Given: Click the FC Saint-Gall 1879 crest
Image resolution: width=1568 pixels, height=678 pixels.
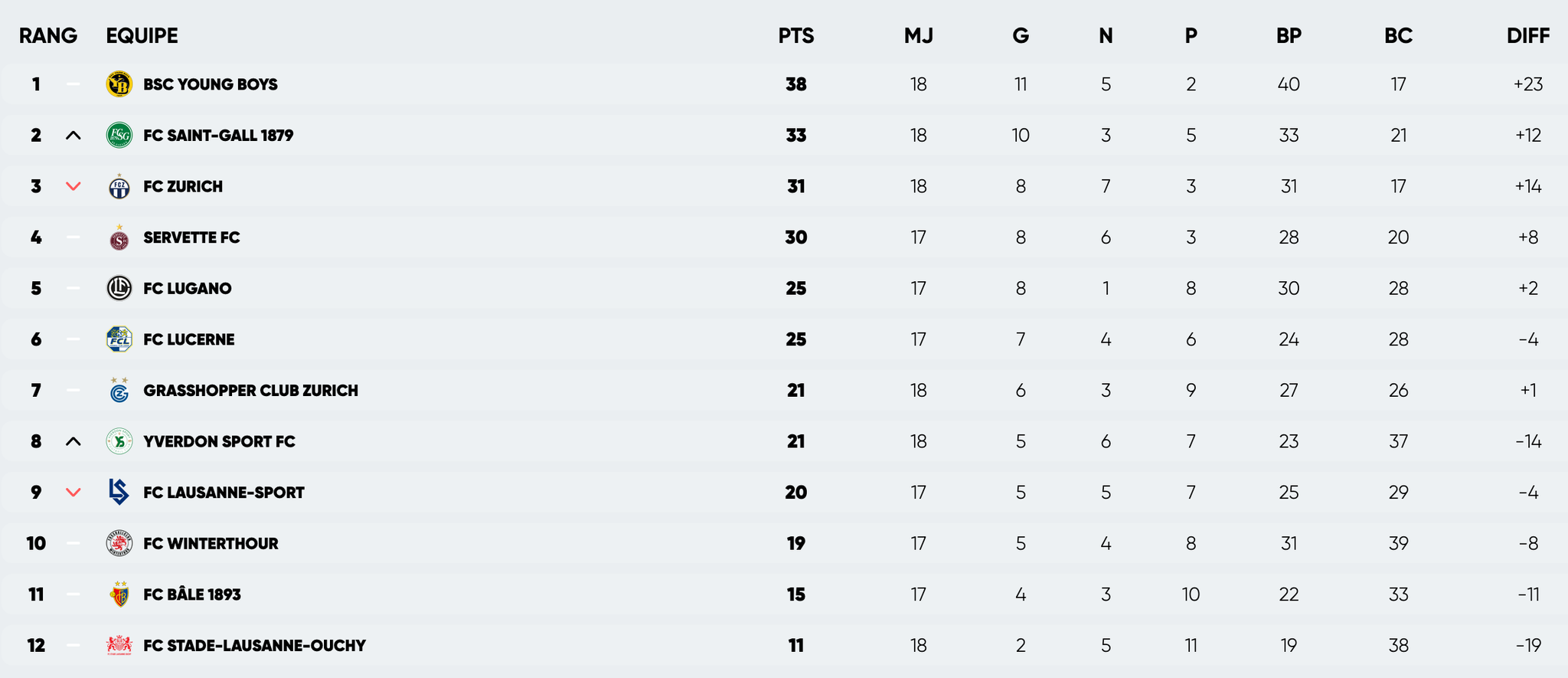Looking at the screenshot, I should tap(119, 136).
